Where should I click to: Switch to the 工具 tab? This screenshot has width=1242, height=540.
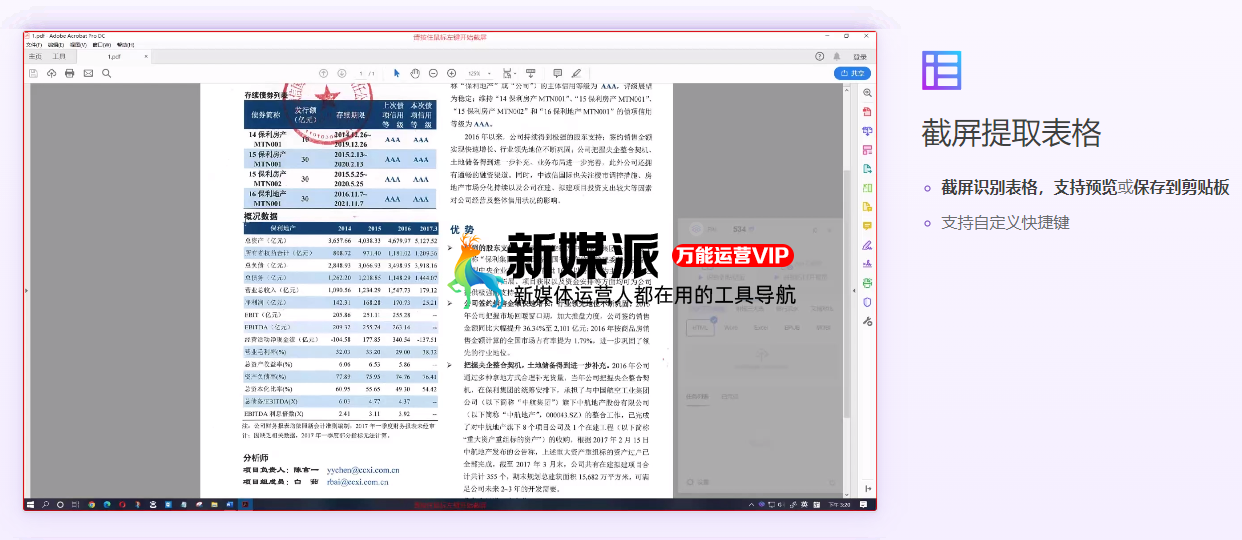pyautogui.click(x=59, y=56)
